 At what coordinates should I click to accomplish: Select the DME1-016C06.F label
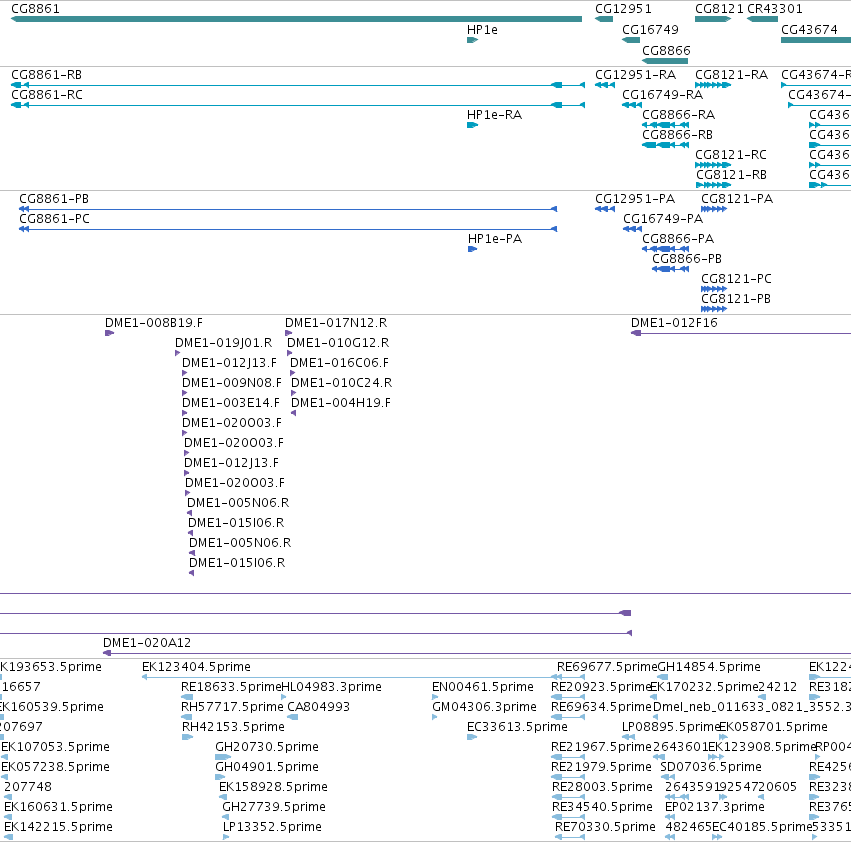[340, 363]
